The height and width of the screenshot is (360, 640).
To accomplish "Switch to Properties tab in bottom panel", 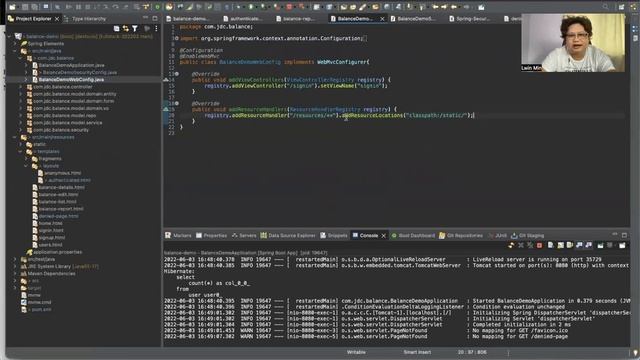I will pyautogui.click(x=211, y=236).
